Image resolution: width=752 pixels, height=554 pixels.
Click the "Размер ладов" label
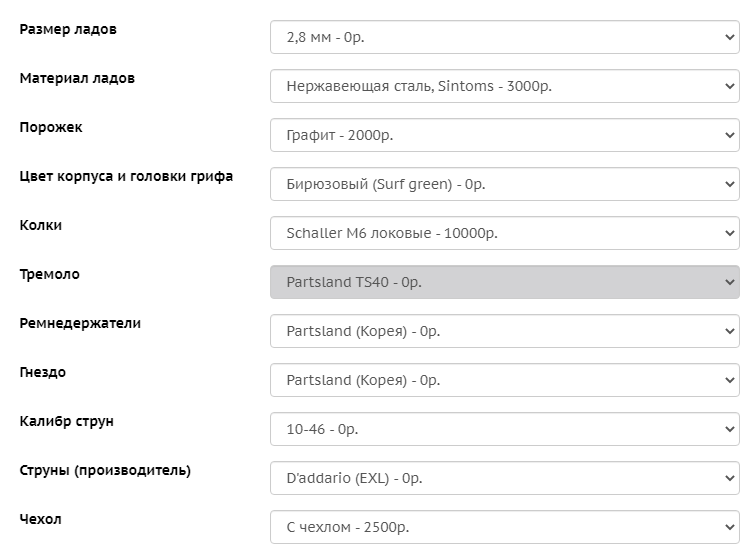tap(68, 29)
